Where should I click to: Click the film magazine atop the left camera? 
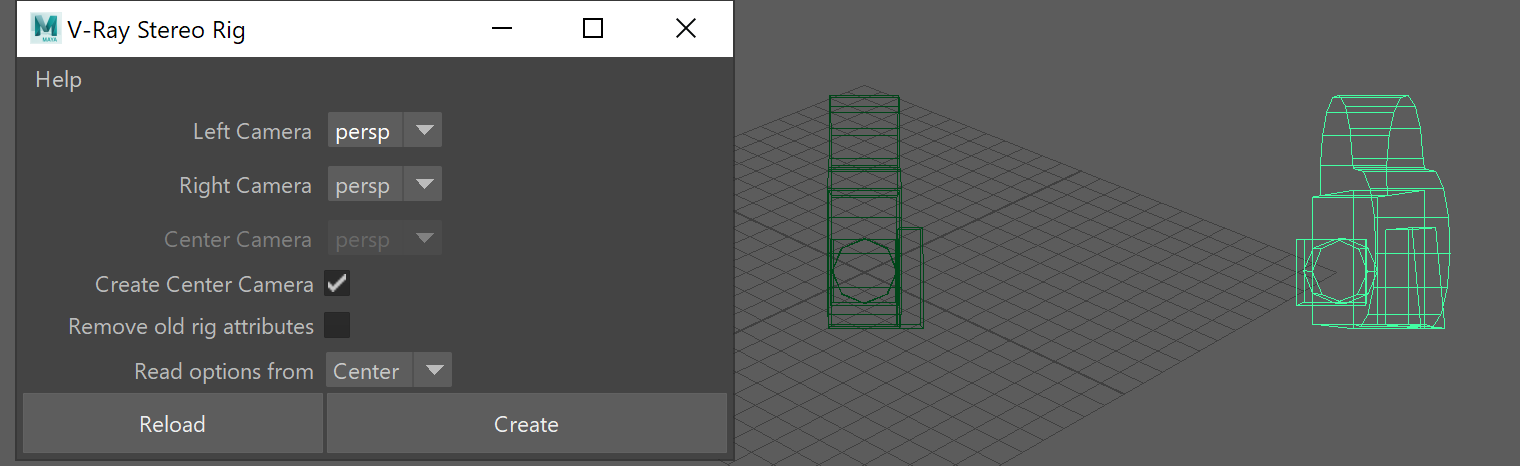(864, 130)
